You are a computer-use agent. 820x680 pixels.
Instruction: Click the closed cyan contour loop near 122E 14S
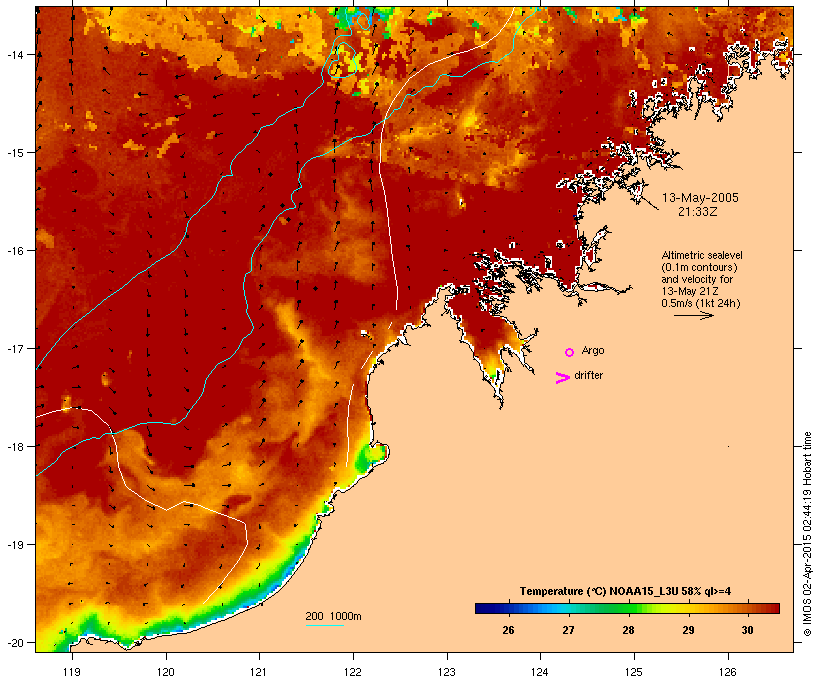pos(343,61)
